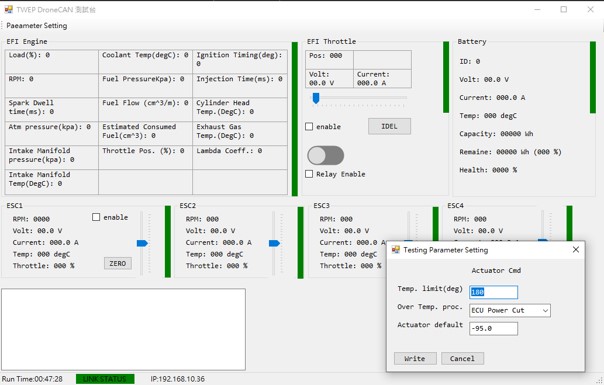Viewport: 604px width, 385px height.
Task: Click the Testing Parameter Setting dialog icon
Action: [x=396, y=250]
